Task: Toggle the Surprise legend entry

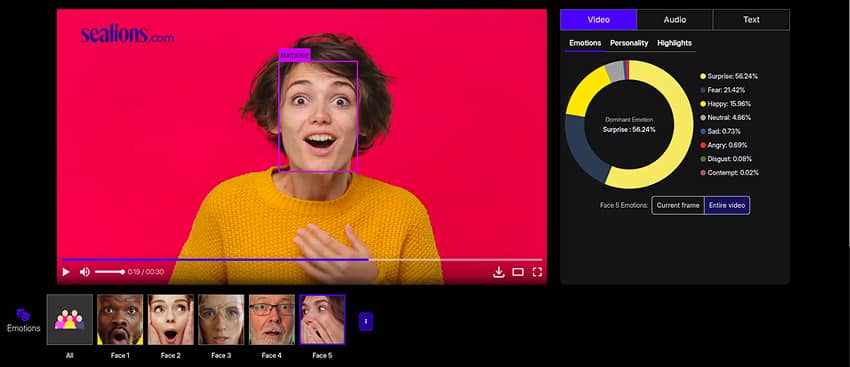Action: pos(729,76)
